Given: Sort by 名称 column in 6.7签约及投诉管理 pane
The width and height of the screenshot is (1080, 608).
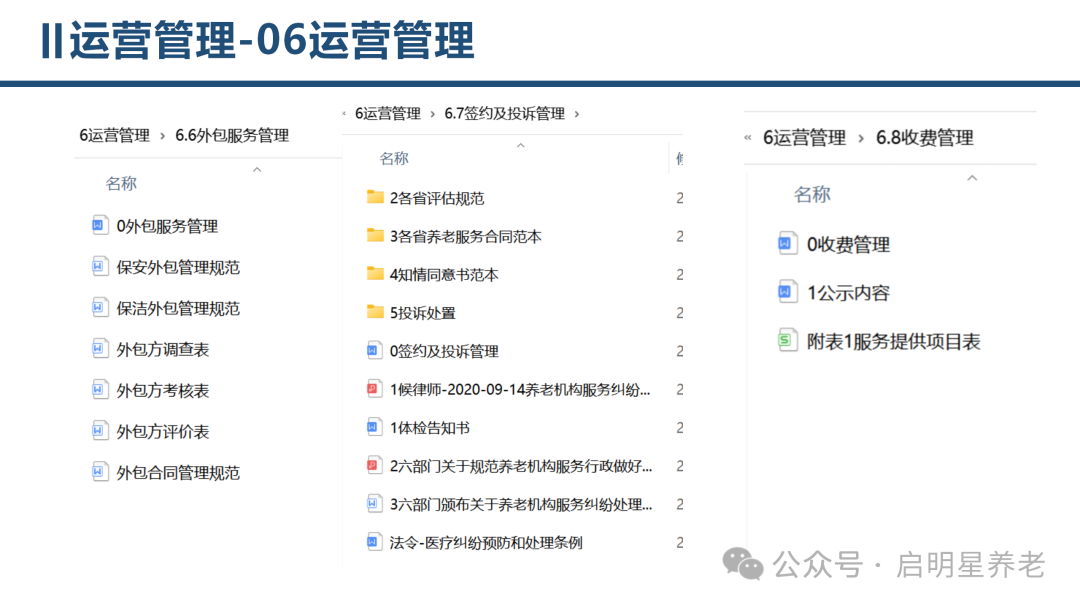Looking at the screenshot, I should [x=394, y=159].
